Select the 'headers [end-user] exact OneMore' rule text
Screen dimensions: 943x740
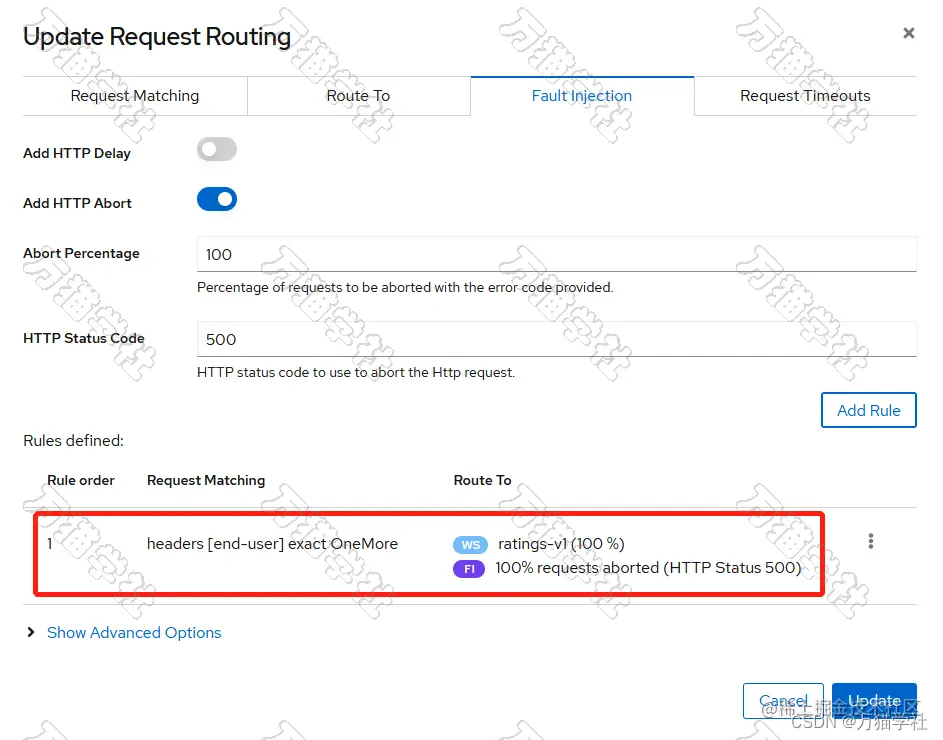pyautogui.click(x=272, y=544)
